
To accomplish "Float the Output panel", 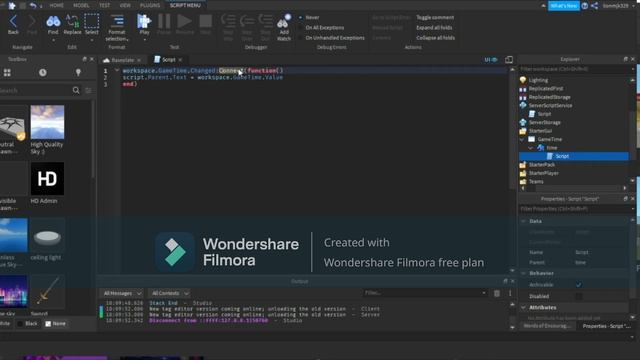I will 505,281.
